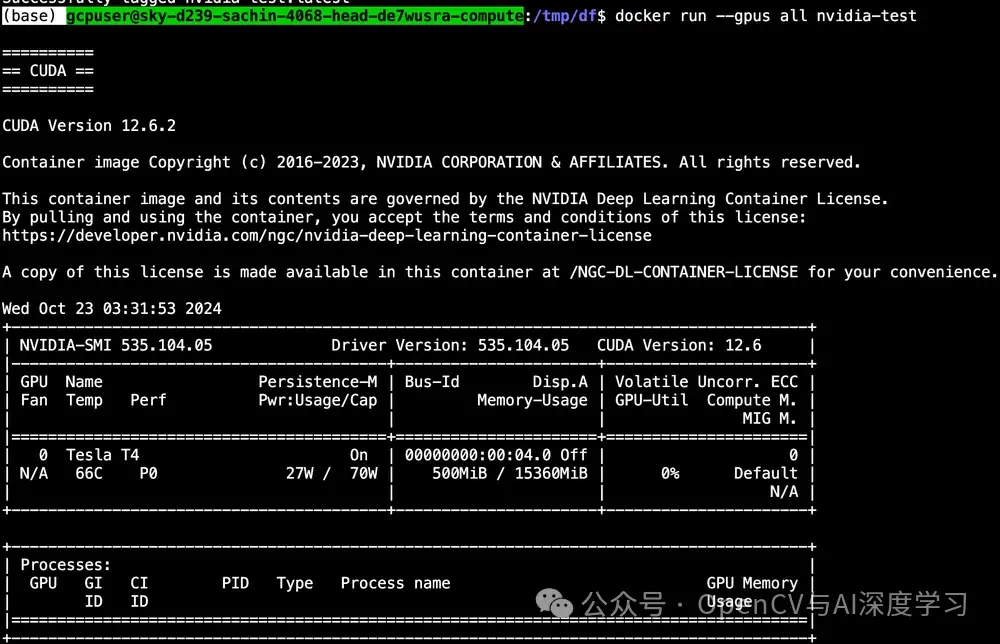1000x644 pixels.
Task: Click the "Pwr:Usage/Cap" column header
Action: [x=318, y=400]
